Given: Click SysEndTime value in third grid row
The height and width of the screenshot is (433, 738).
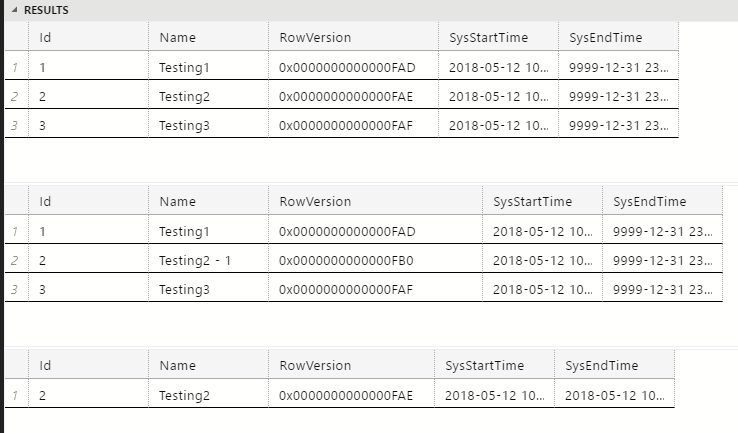Looking at the screenshot, I should pyautogui.click(x=614, y=395).
